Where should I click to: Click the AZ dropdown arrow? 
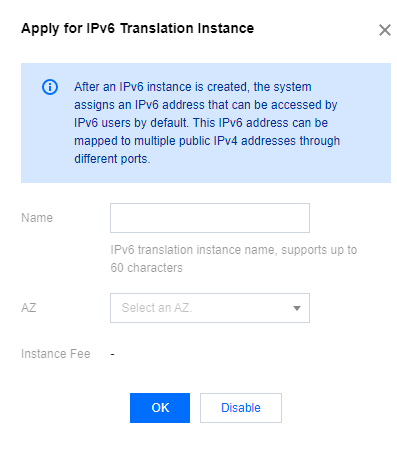pos(297,308)
